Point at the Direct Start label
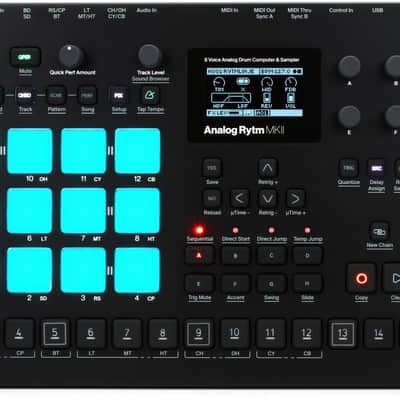The image size is (400, 400). (236, 239)
